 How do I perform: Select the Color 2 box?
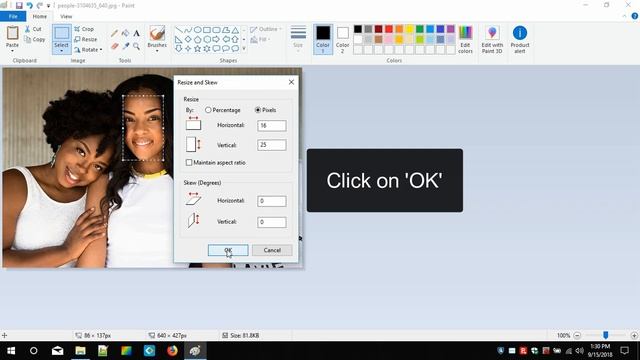pyautogui.click(x=342, y=40)
